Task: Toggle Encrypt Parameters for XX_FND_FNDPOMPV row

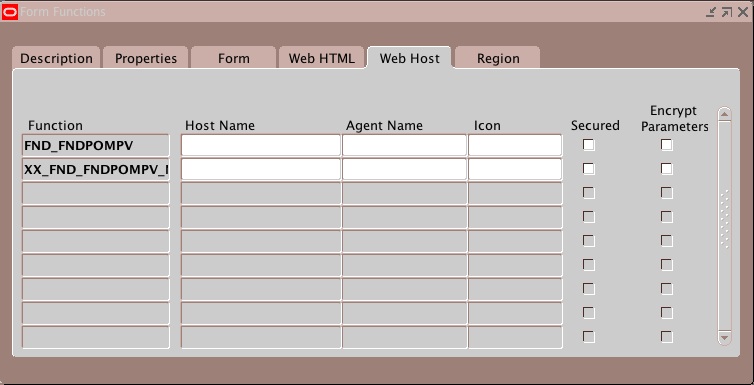Action: click(x=666, y=169)
